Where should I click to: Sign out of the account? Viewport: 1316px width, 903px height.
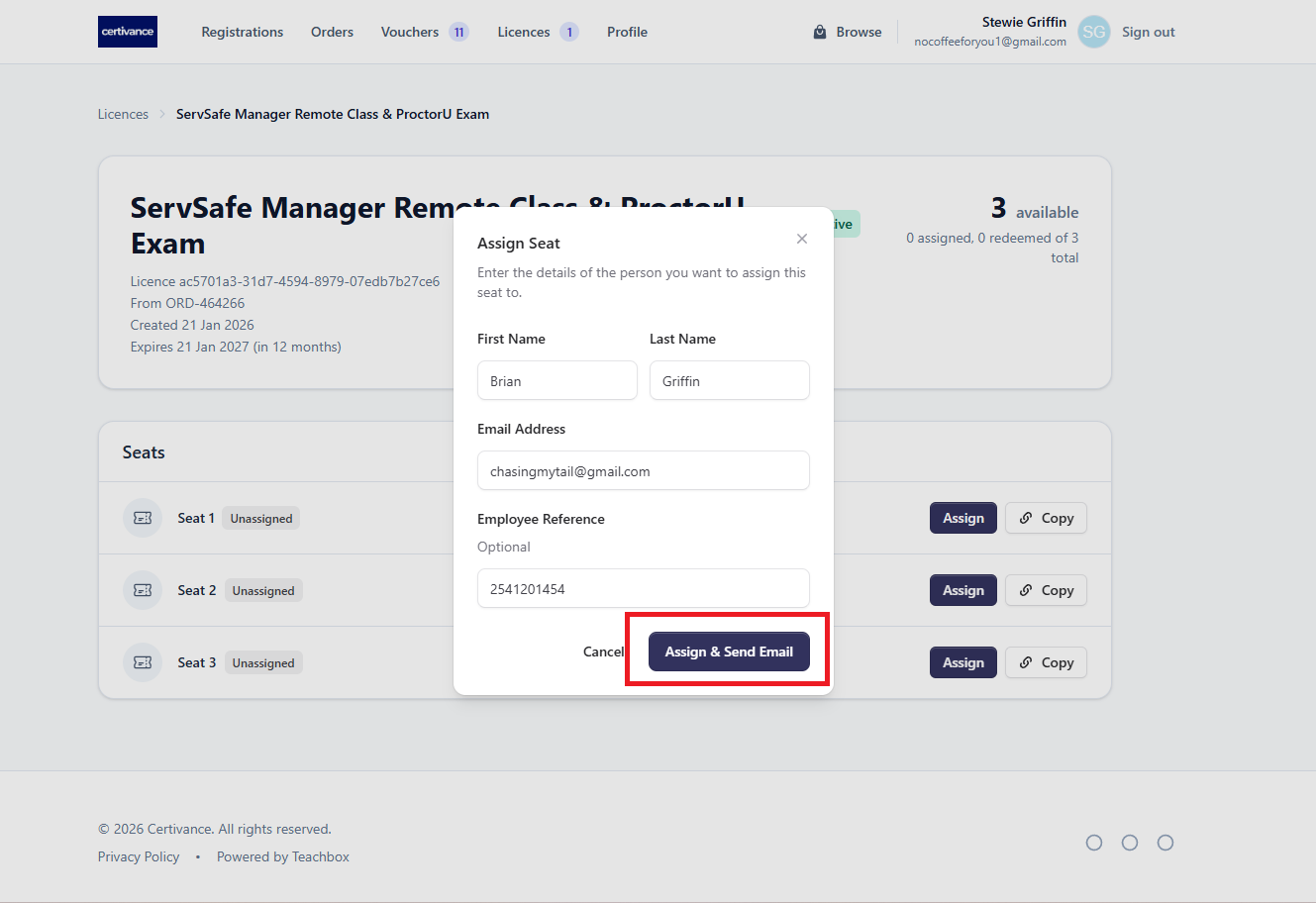pyautogui.click(x=1149, y=32)
